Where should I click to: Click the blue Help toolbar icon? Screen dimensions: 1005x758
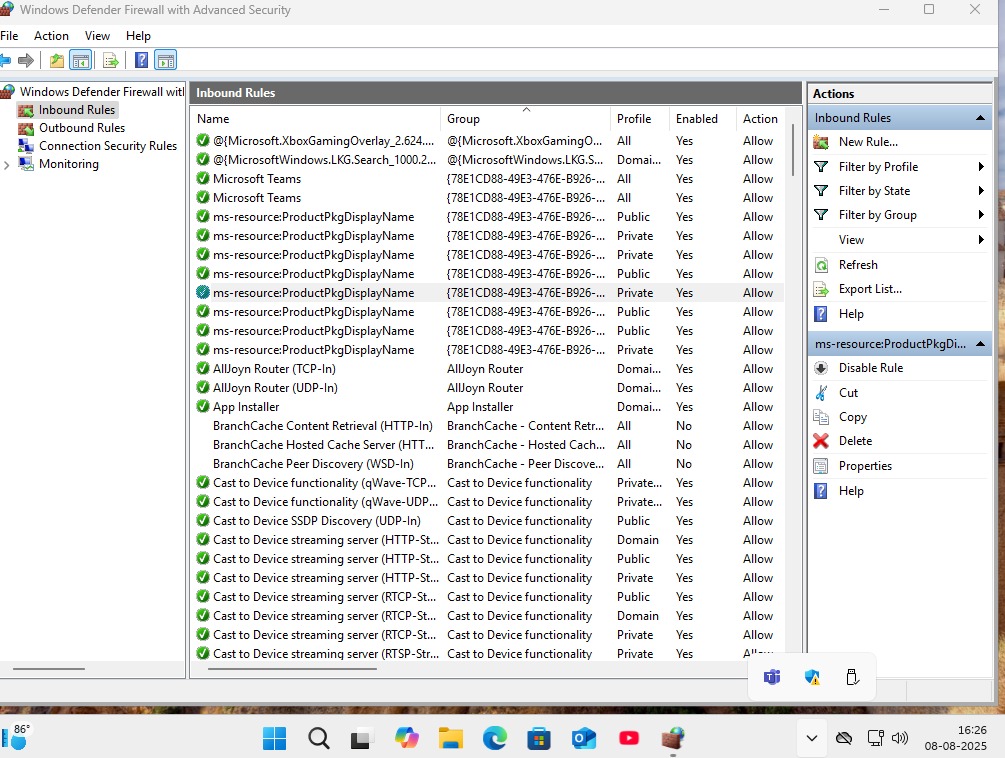click(x=141, y=61)
